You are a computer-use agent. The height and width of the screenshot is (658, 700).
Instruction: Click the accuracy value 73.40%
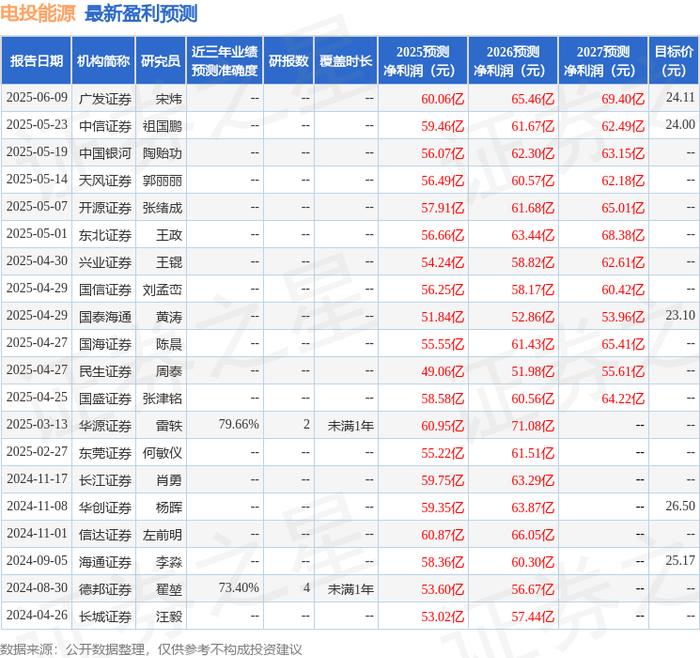click(x=239, y=587)
